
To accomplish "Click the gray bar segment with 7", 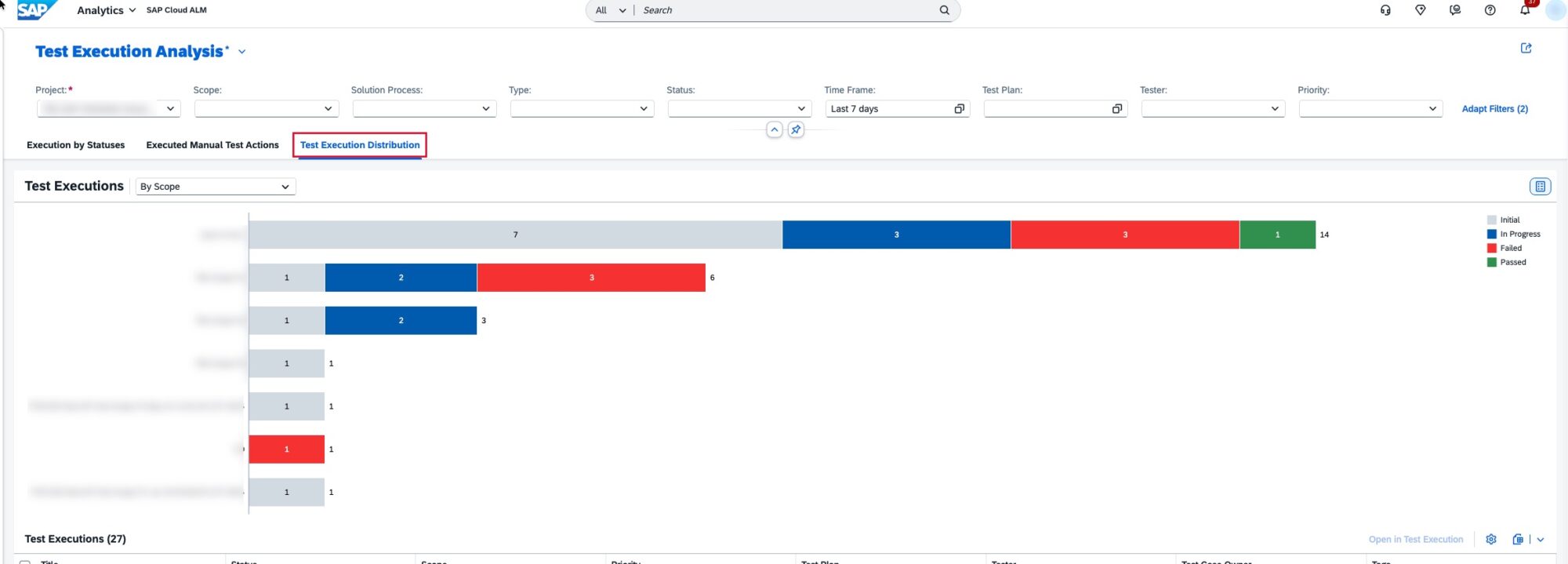I will (x=515, y=235).
